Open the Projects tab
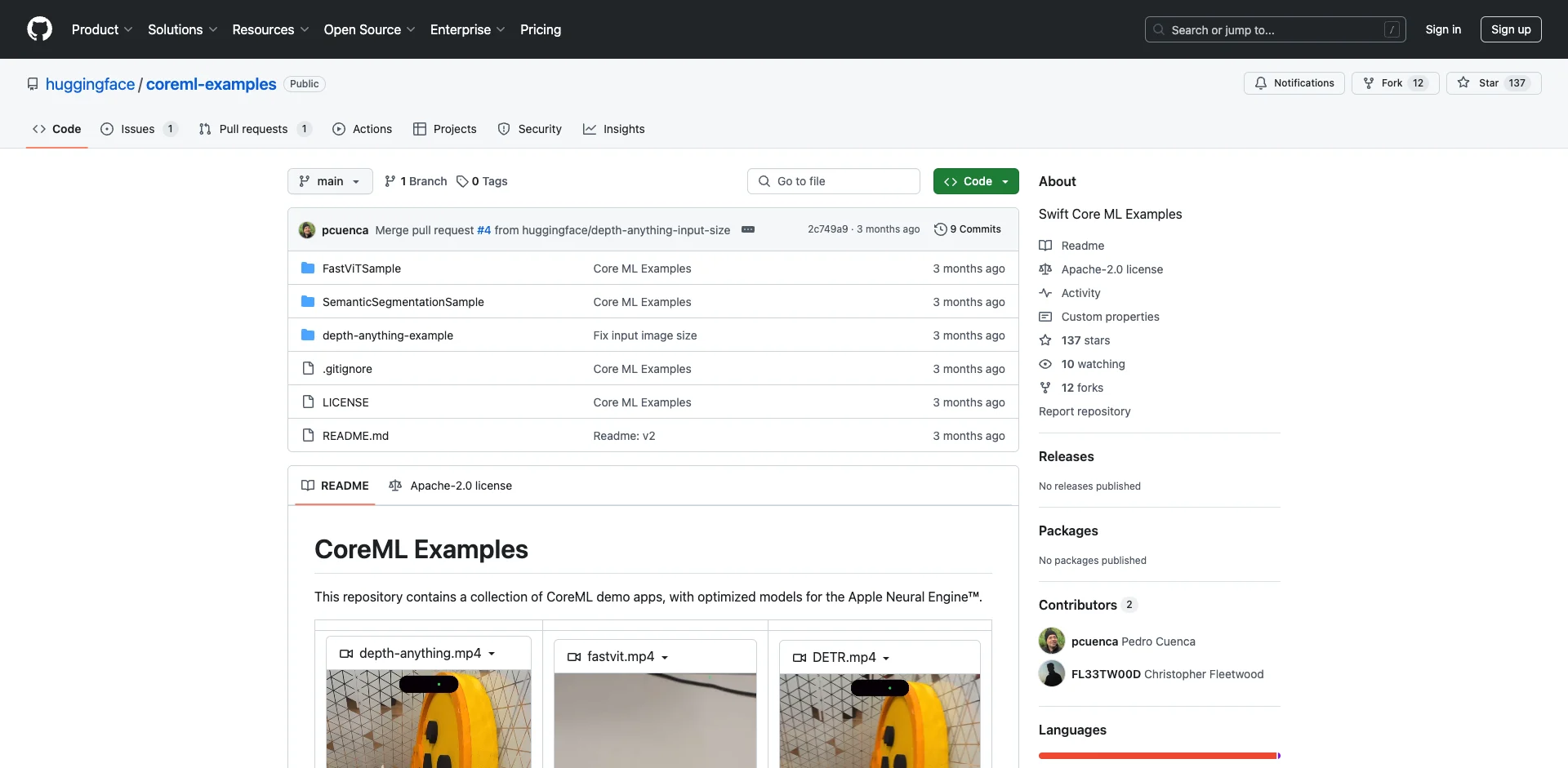 (445, 129)
